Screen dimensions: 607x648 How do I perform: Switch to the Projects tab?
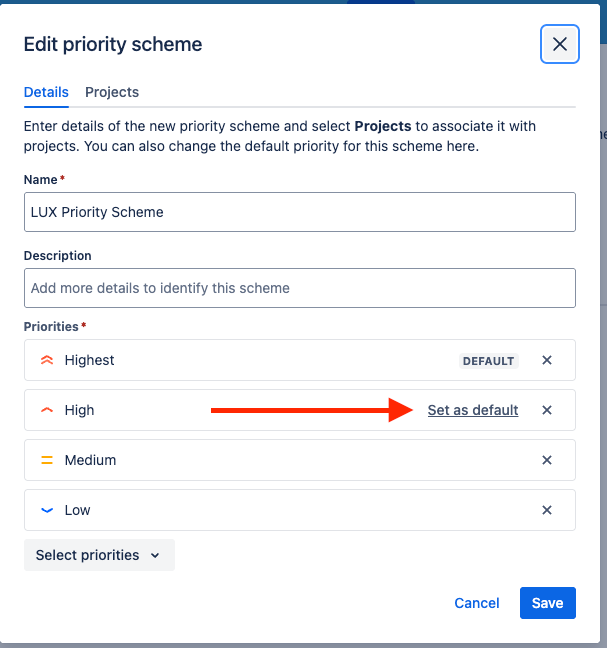coord(112,92)
